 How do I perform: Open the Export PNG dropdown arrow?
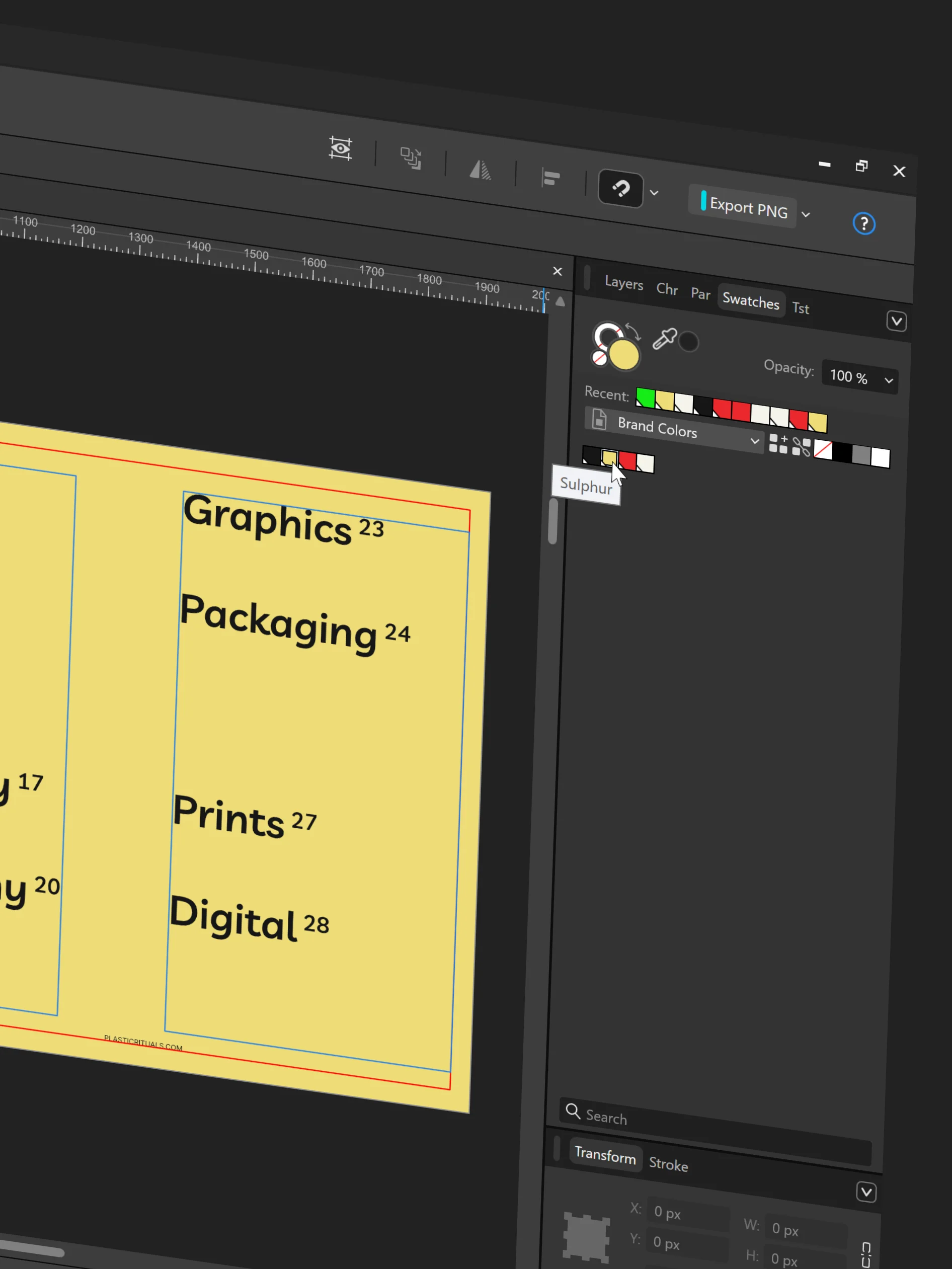coord(806,214)
